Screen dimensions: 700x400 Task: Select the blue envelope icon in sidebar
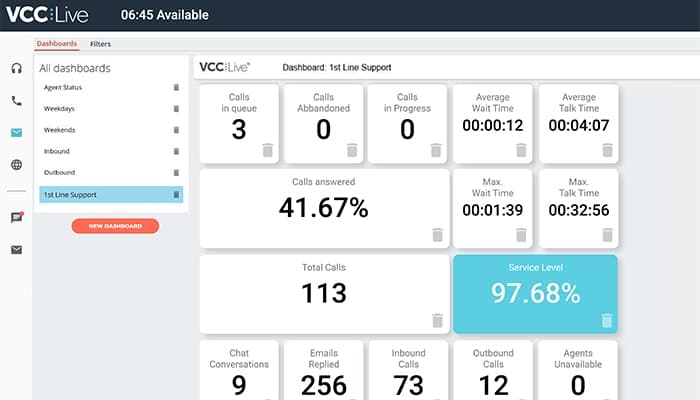pyautogui.click(x=16, y=133)
